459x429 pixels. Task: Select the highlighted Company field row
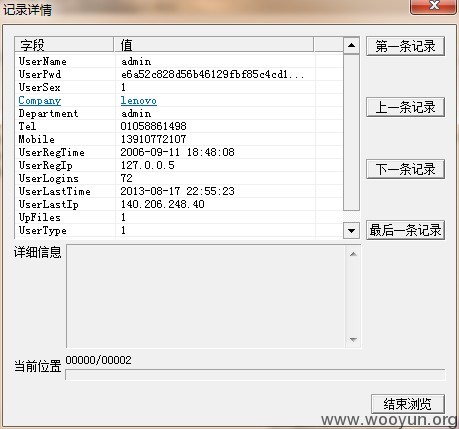[179, 100]
